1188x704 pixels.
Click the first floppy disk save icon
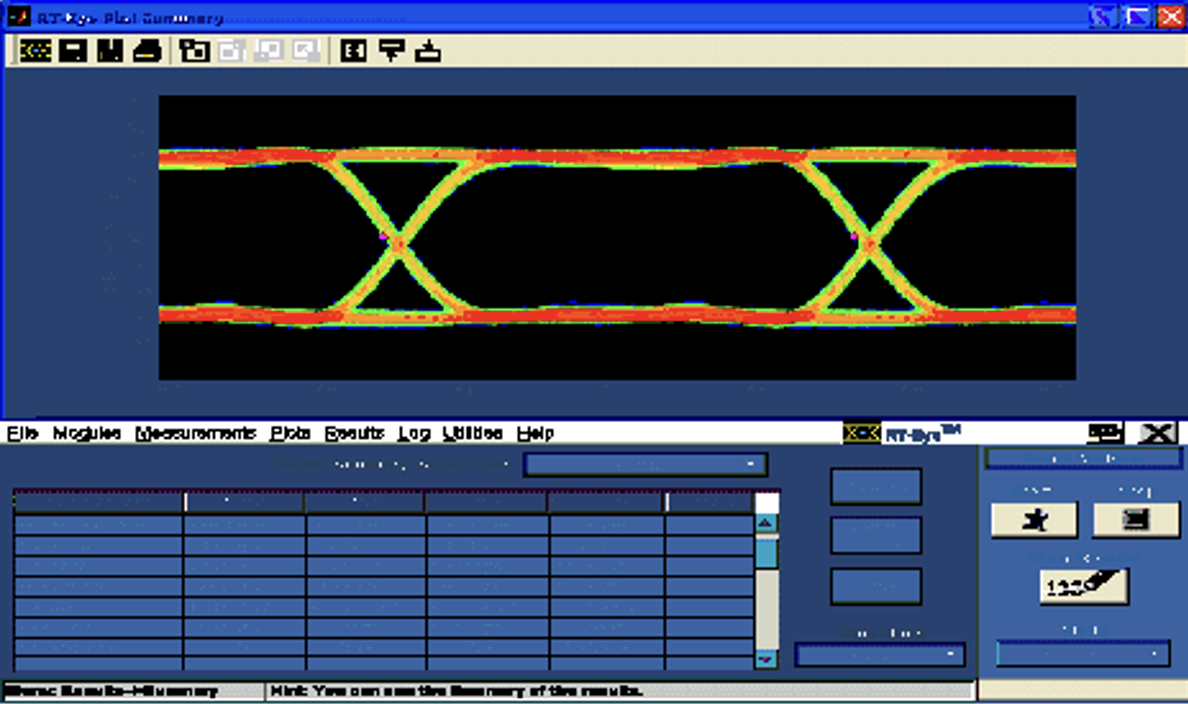click(73, 50)
